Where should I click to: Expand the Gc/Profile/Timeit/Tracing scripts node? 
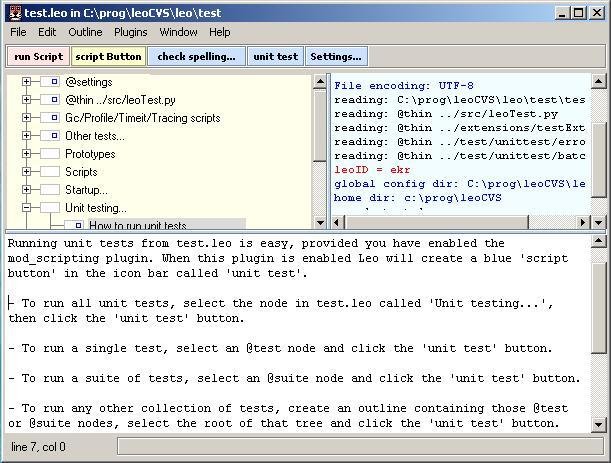coord(26,117)
